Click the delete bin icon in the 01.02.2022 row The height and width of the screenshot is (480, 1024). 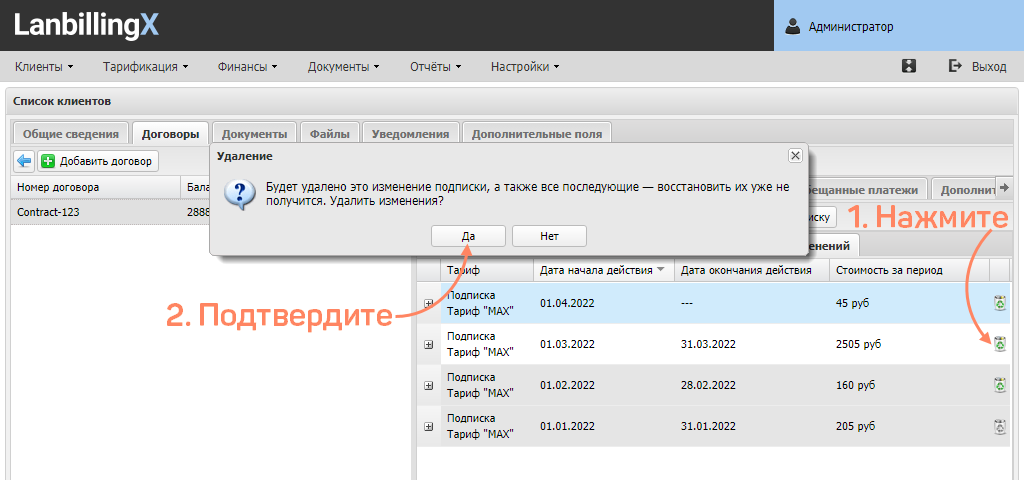click(x=1000, y=385)
